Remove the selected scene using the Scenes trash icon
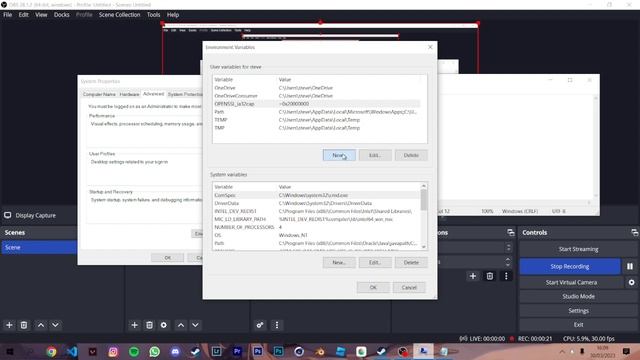This screenshot has height=360, width=640. (24, 325)
